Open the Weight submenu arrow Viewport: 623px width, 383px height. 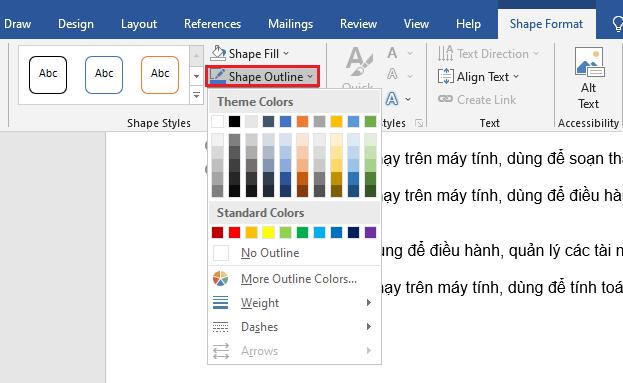369,303
